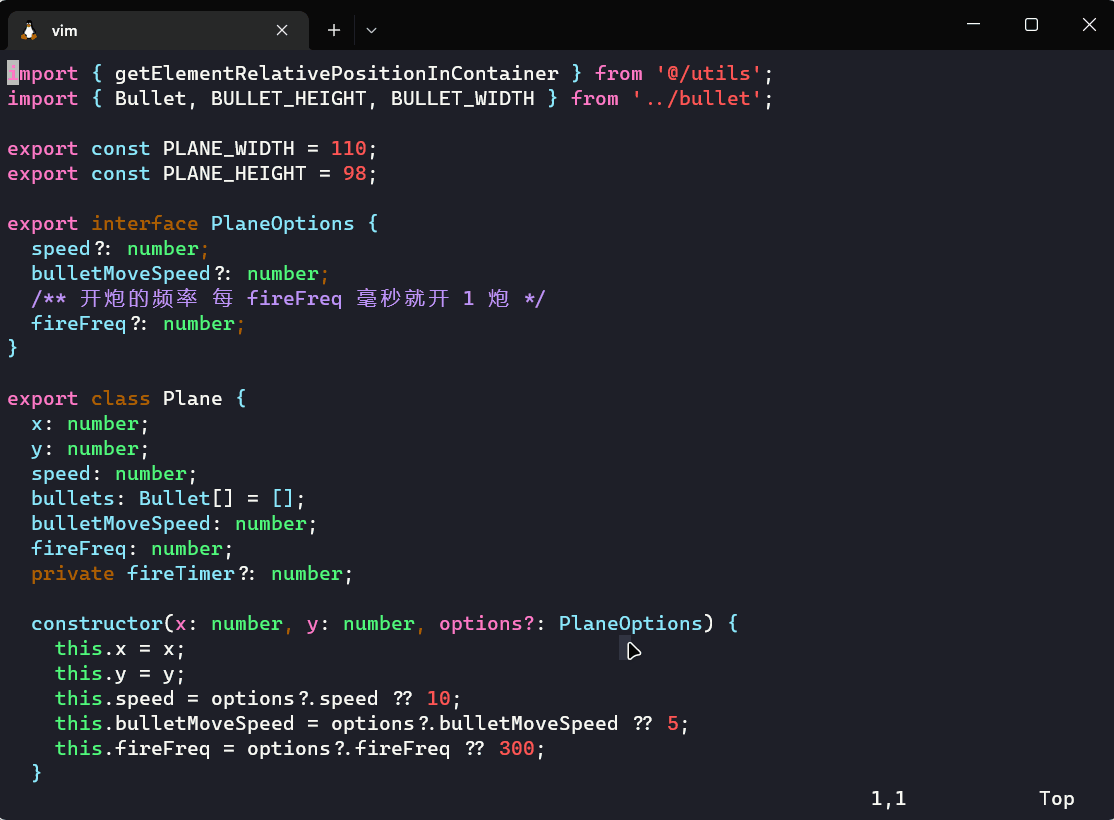Click the 'speed?: number;' interface property
The height and width of the screenshot is (820, 1114).
[120, 249]
